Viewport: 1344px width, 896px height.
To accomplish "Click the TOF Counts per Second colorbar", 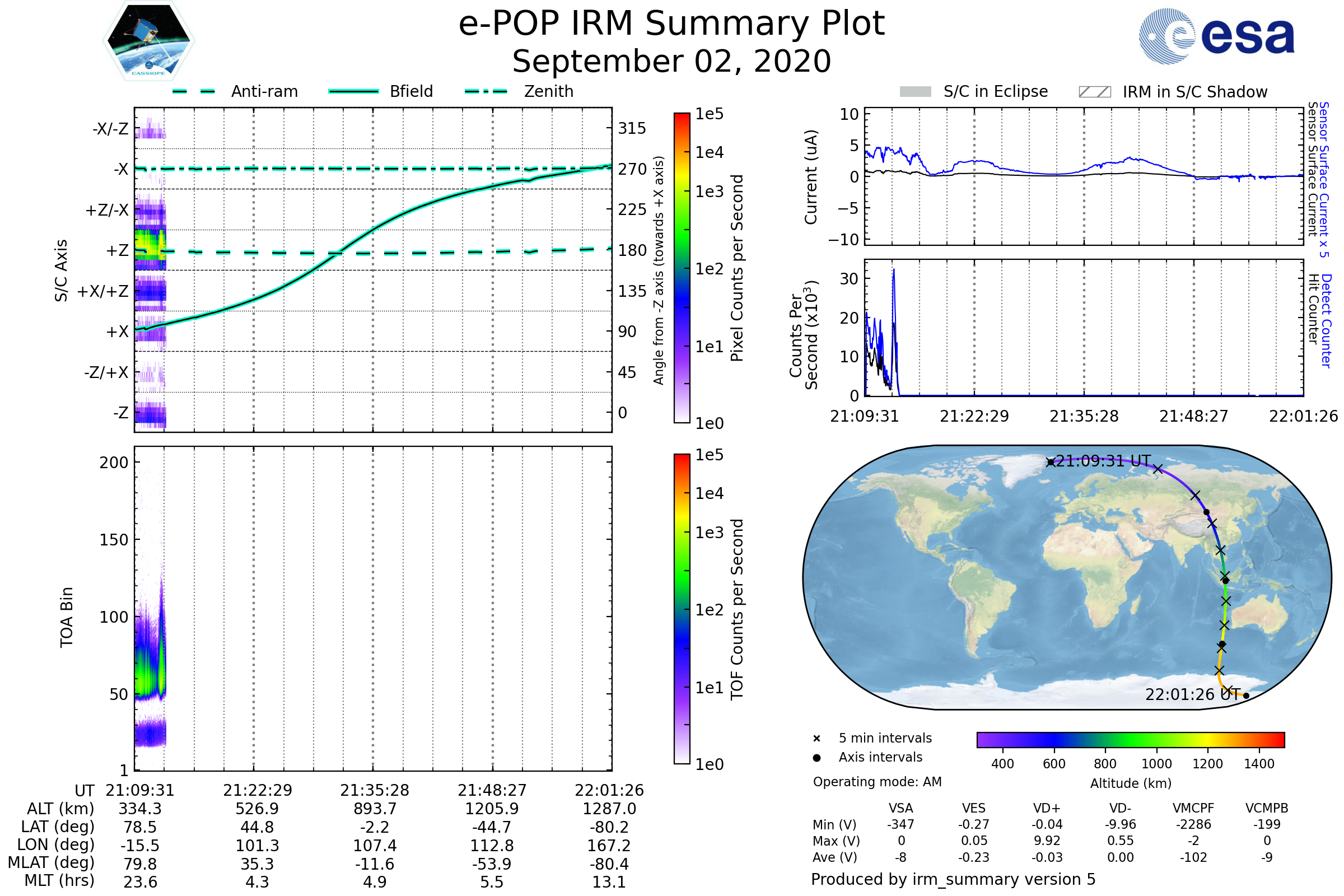I will 682,609.
